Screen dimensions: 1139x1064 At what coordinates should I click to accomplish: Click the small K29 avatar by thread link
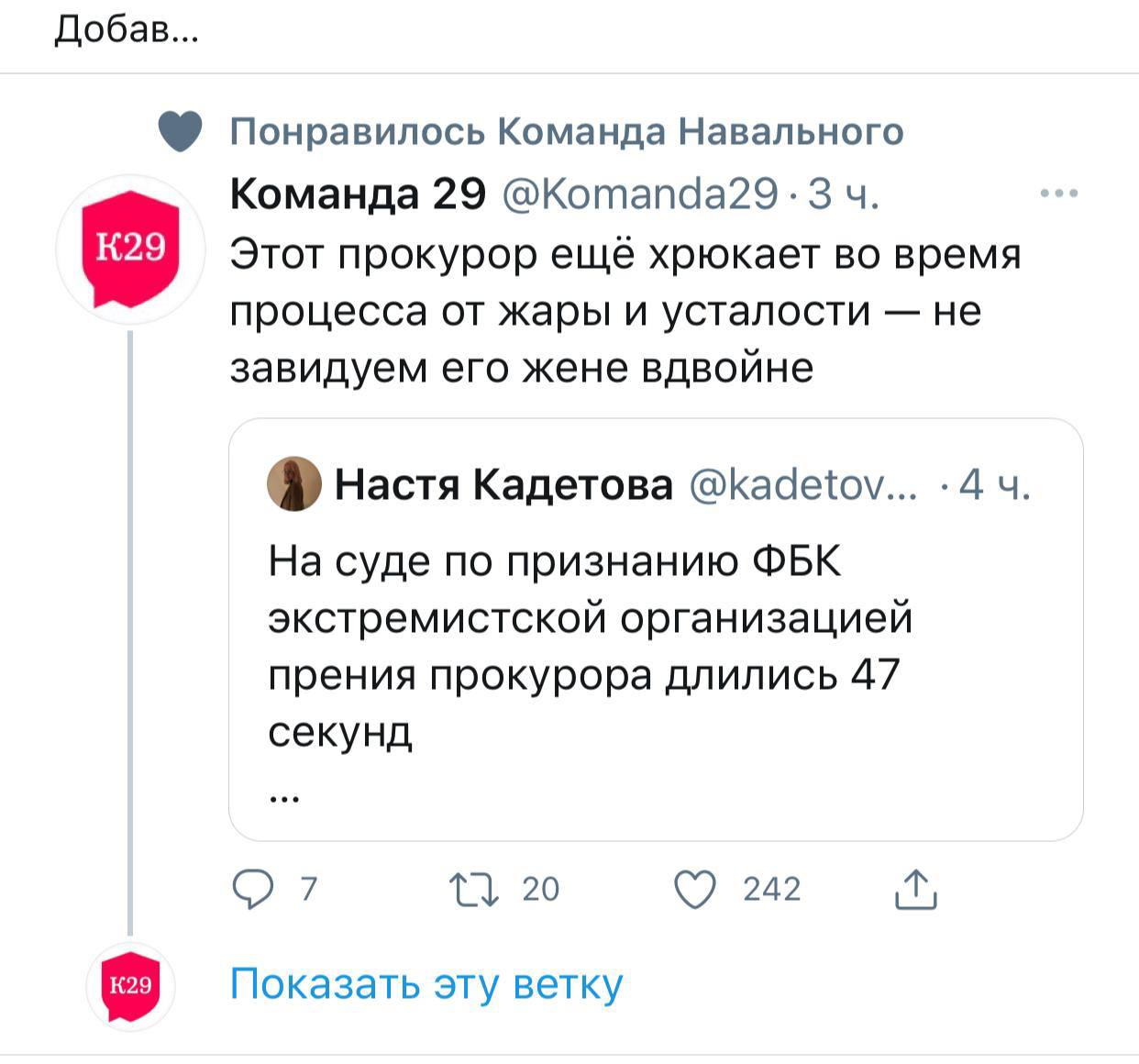point(130,986)
